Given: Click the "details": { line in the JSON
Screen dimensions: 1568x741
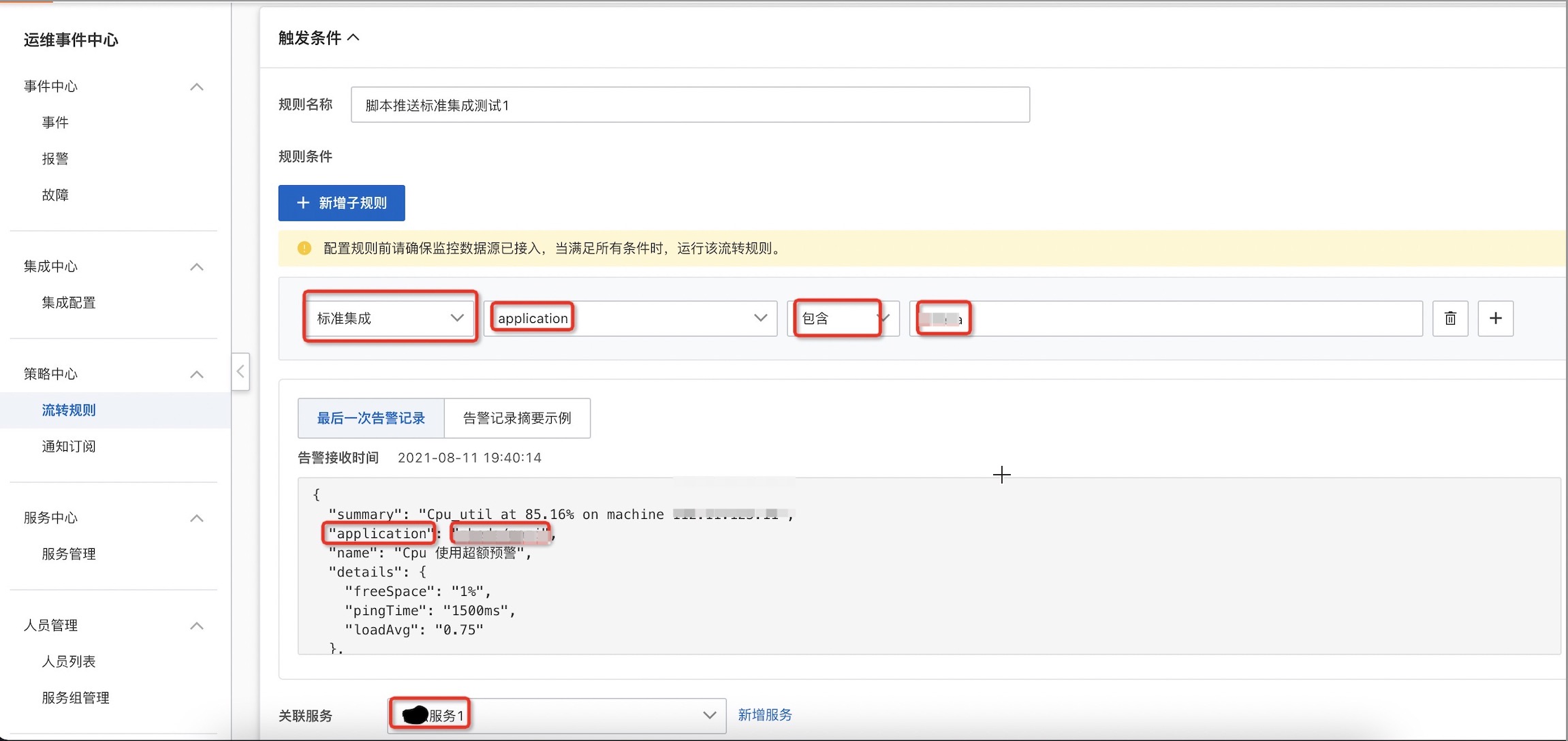Looking at the screenshot, I should point(377,572).
